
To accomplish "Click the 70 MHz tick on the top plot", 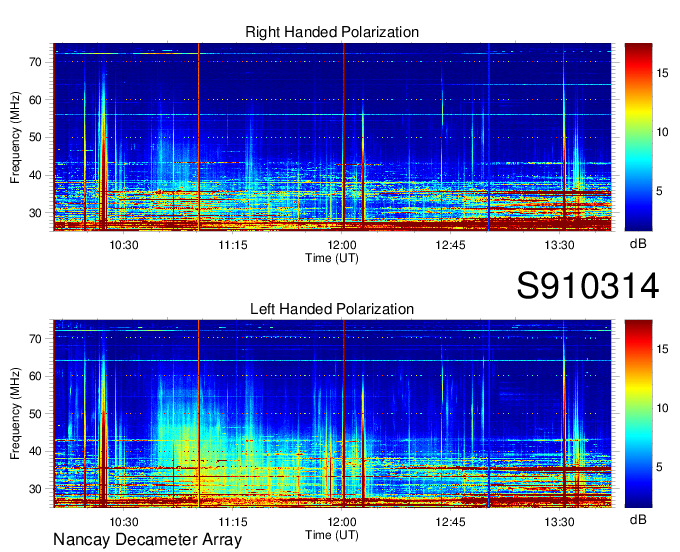I will [x=36, y=62].
